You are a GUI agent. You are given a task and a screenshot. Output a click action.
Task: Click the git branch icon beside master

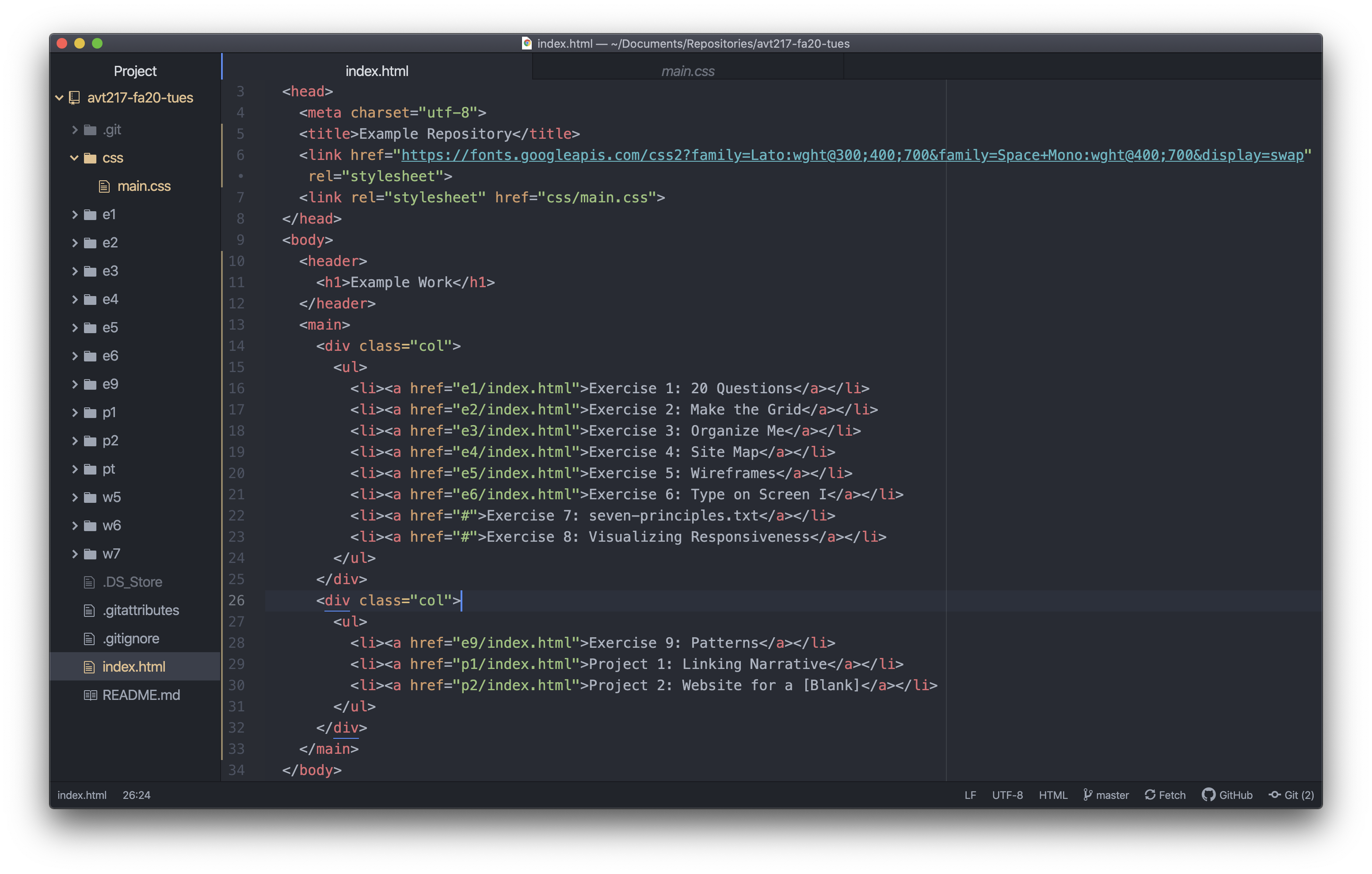pos(1088,795)
